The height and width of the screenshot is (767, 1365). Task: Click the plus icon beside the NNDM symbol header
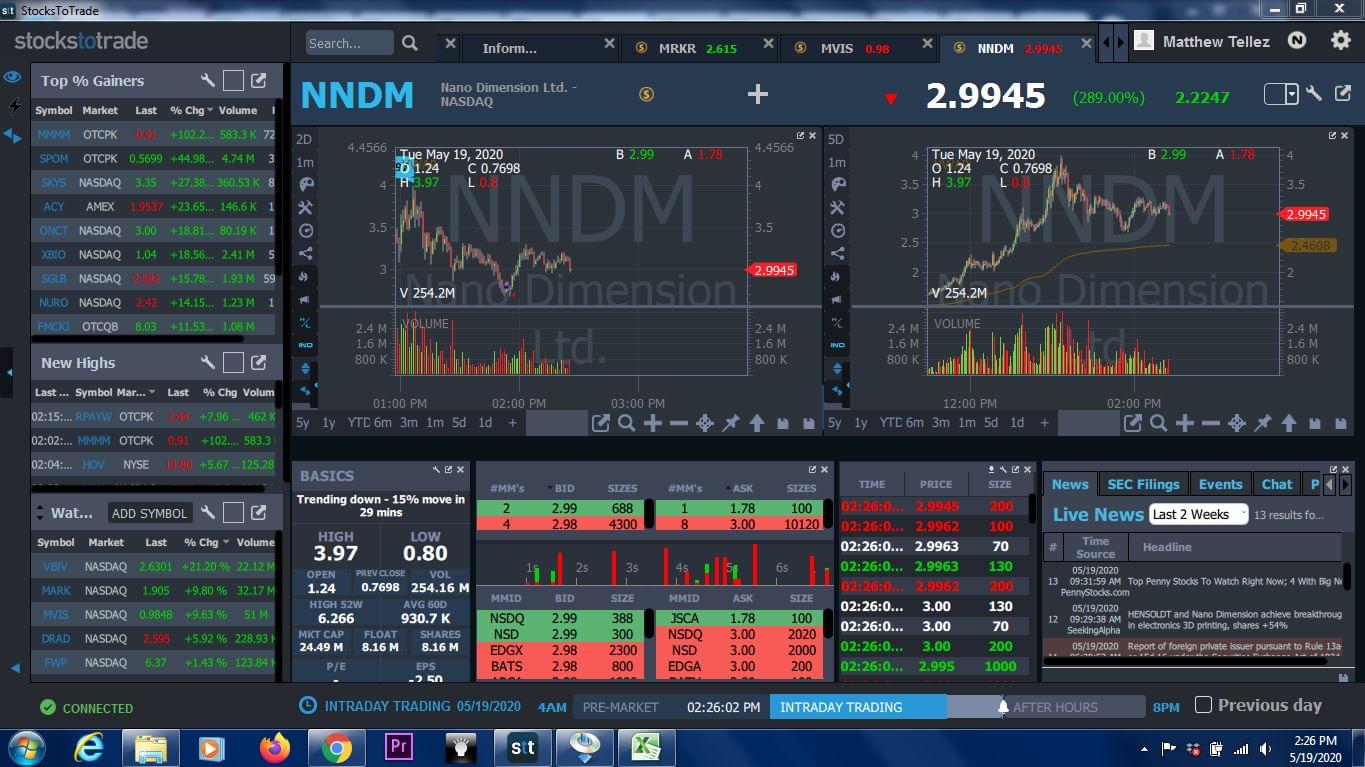758,94
